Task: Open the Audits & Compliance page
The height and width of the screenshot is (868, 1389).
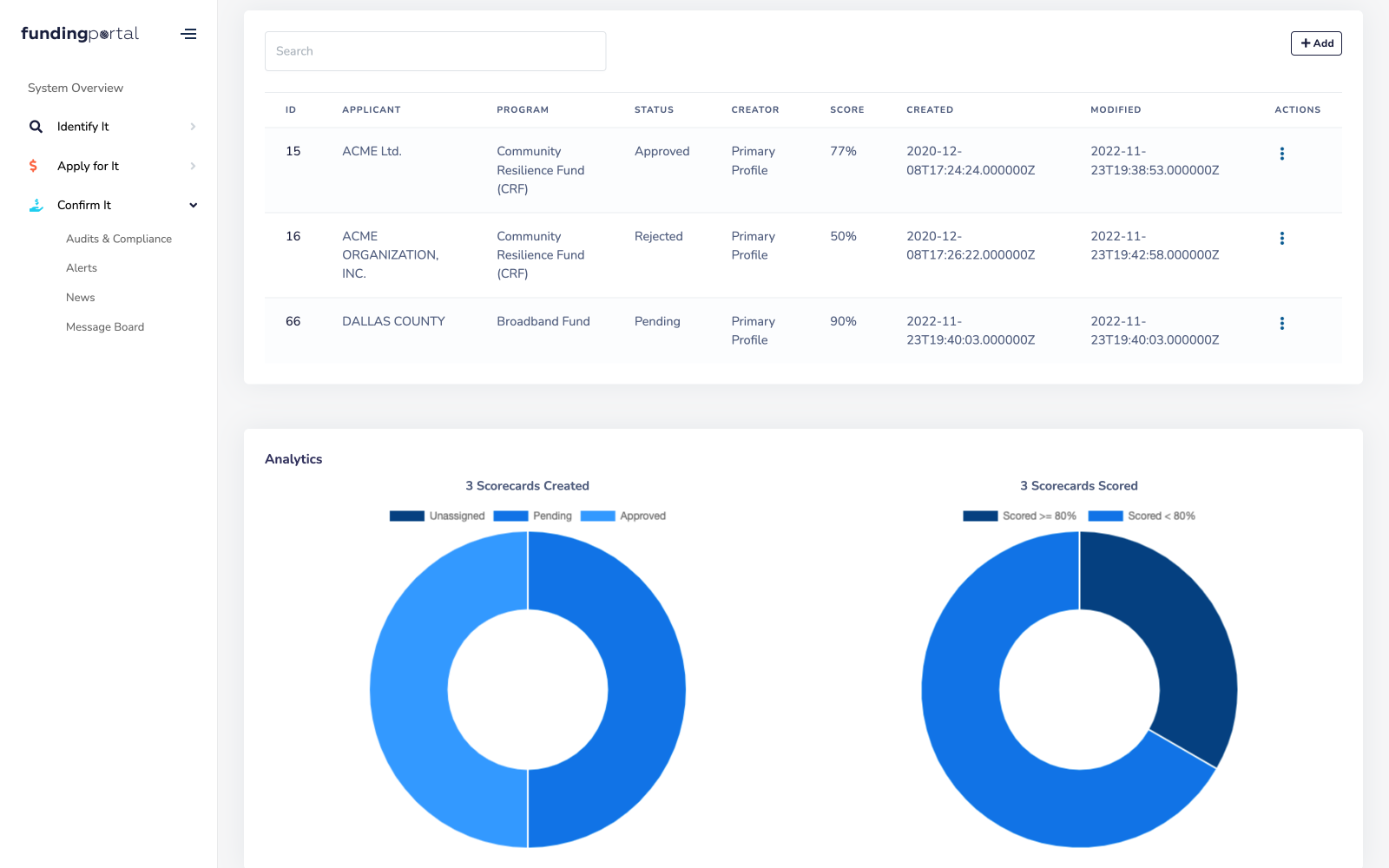Action: (x=119, y=238)
